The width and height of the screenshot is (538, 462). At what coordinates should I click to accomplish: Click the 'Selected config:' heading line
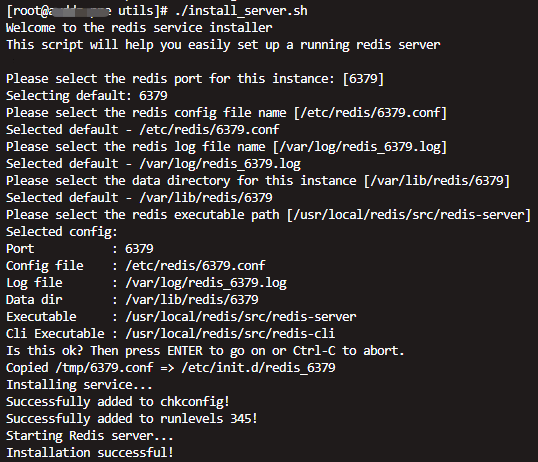[62, 232]
